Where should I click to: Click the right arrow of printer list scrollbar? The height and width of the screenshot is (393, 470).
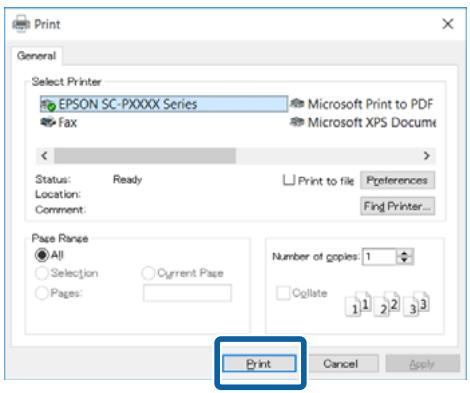coord(426,156)
